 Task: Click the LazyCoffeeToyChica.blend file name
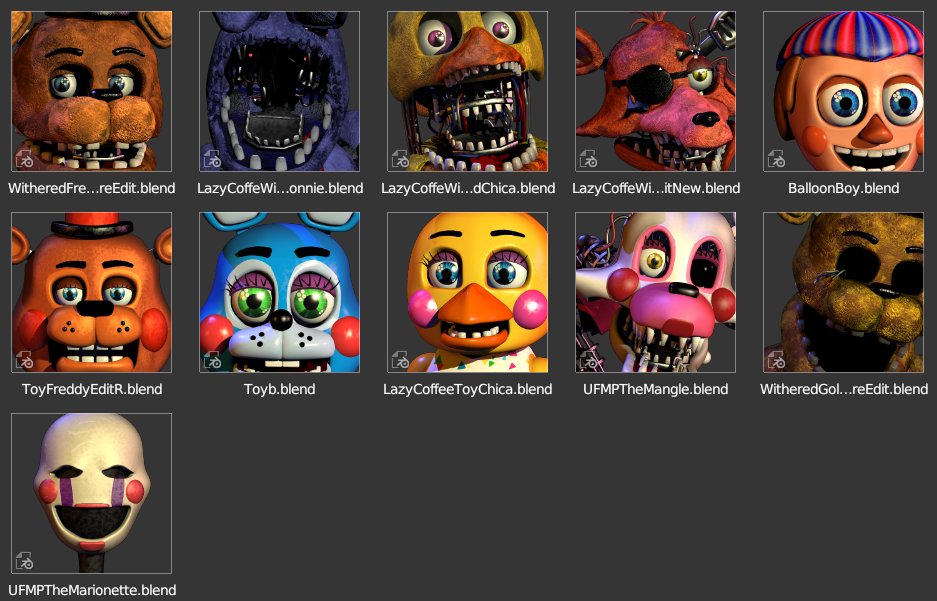[467, 390]
